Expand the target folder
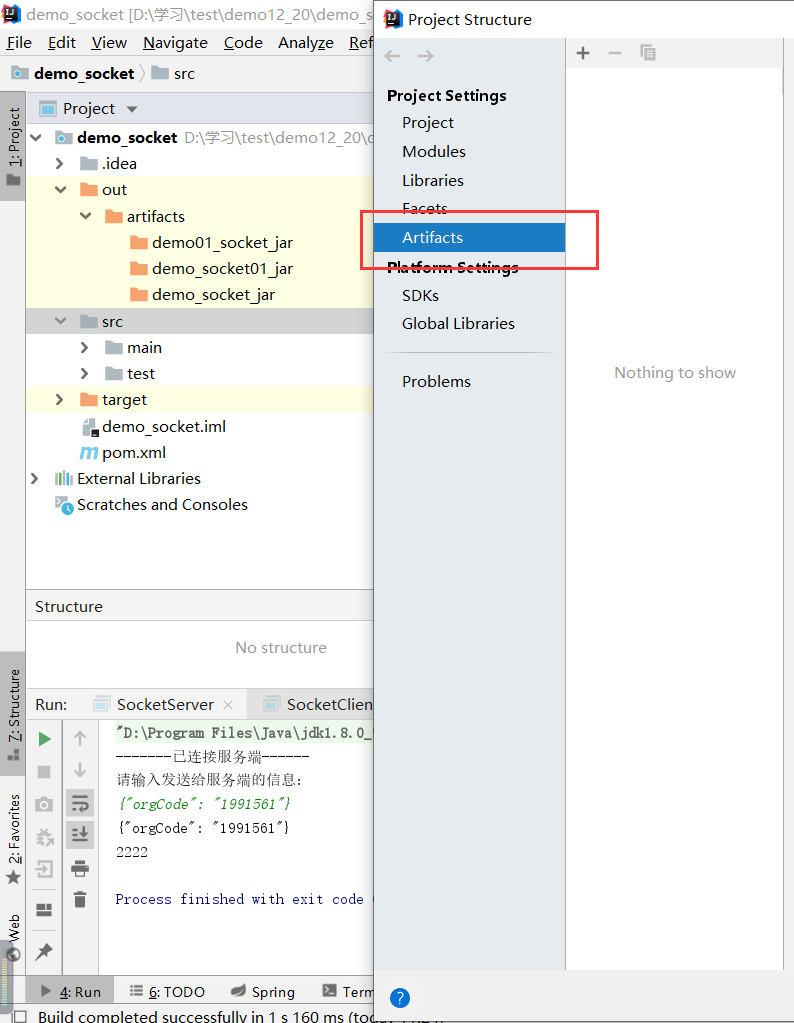This screenshot has width=794, height=1023. [x=60, y=399]
